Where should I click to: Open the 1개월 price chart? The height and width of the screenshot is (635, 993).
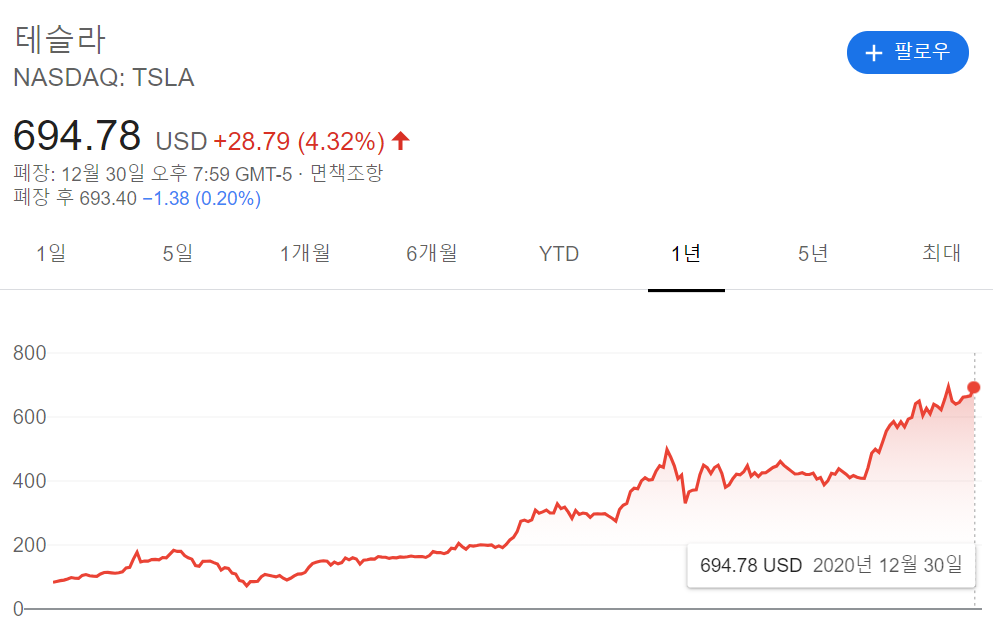coord(305,254)
